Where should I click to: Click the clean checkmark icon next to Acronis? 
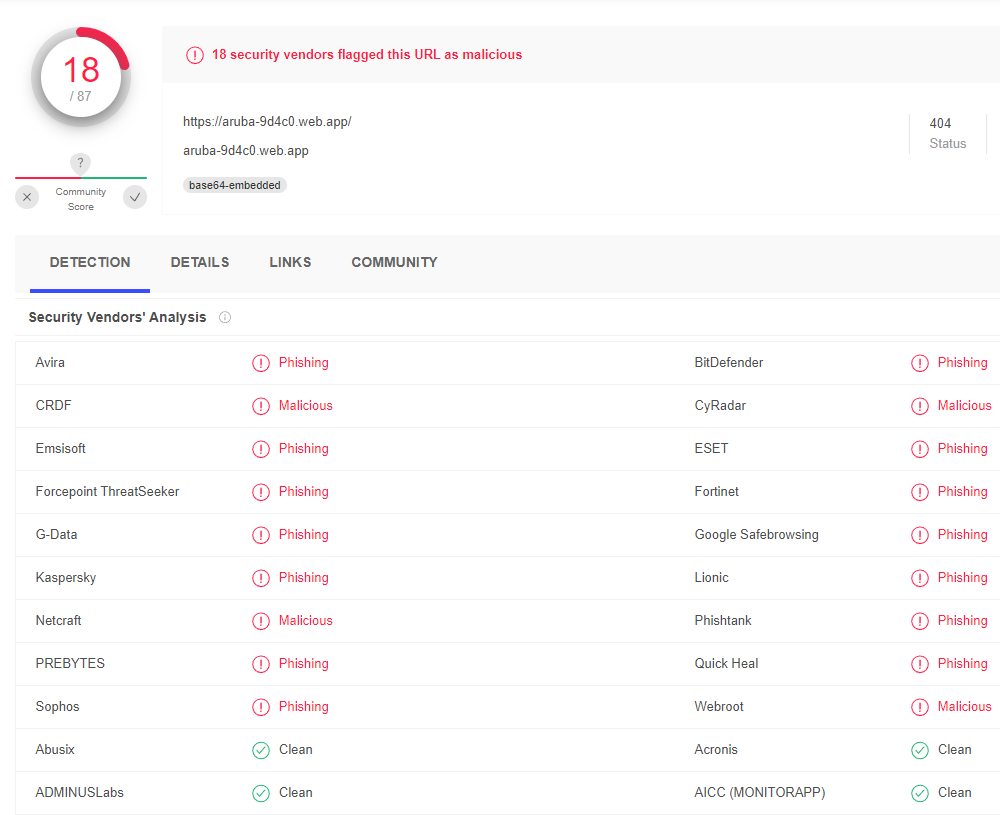(x=920, y=749)
